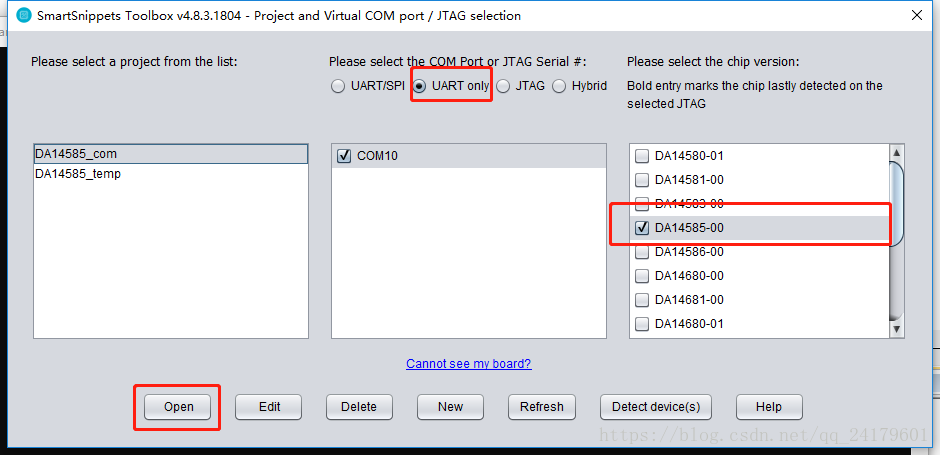Select the Hybrid radio button
Viewport: 940px width, 455px height.
[559, 86]
